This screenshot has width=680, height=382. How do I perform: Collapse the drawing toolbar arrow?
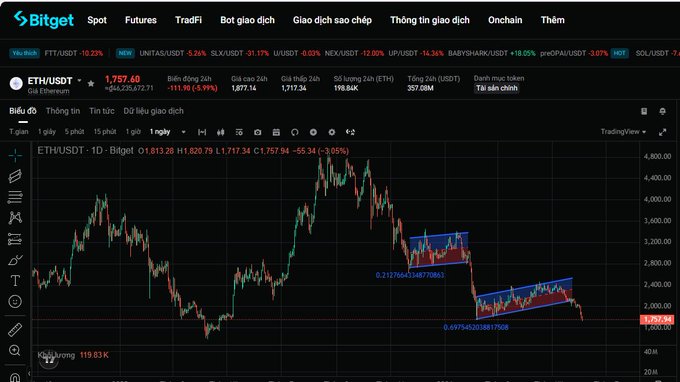point(29,373)
